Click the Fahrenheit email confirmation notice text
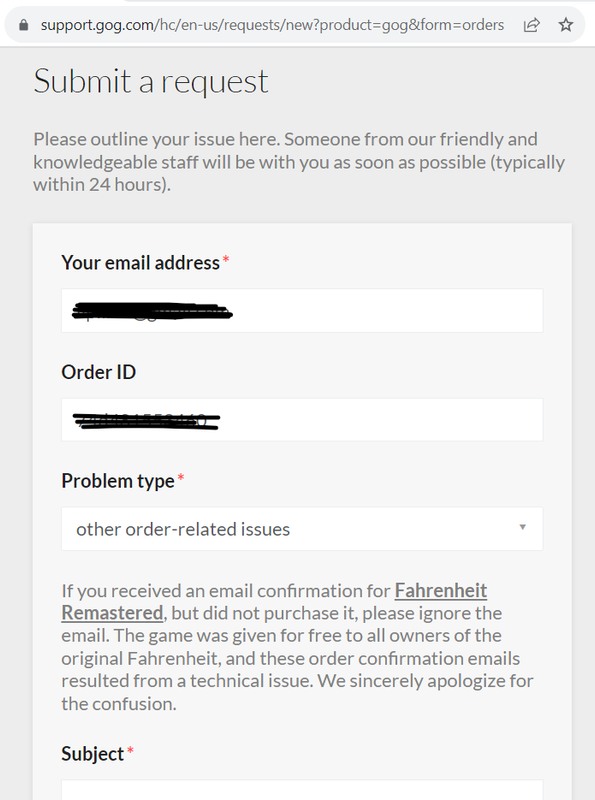 298,647
